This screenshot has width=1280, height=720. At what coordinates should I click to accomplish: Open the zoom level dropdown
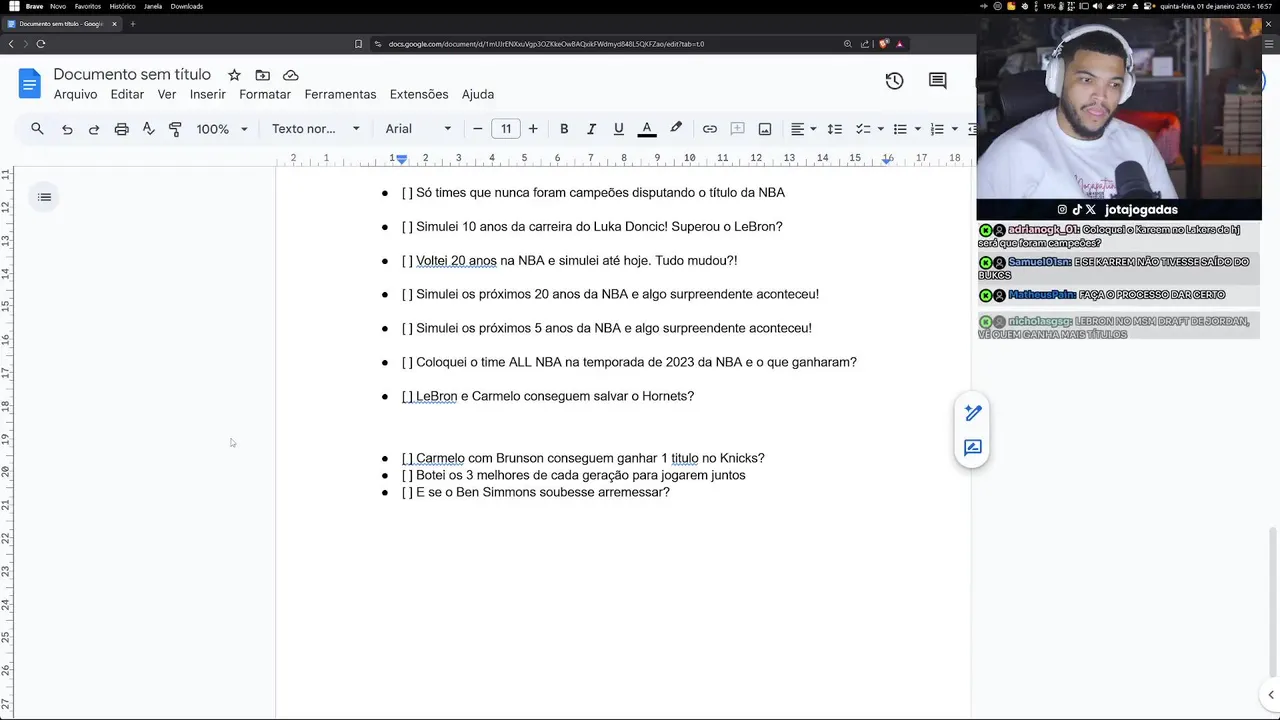(x=222, y=129)
